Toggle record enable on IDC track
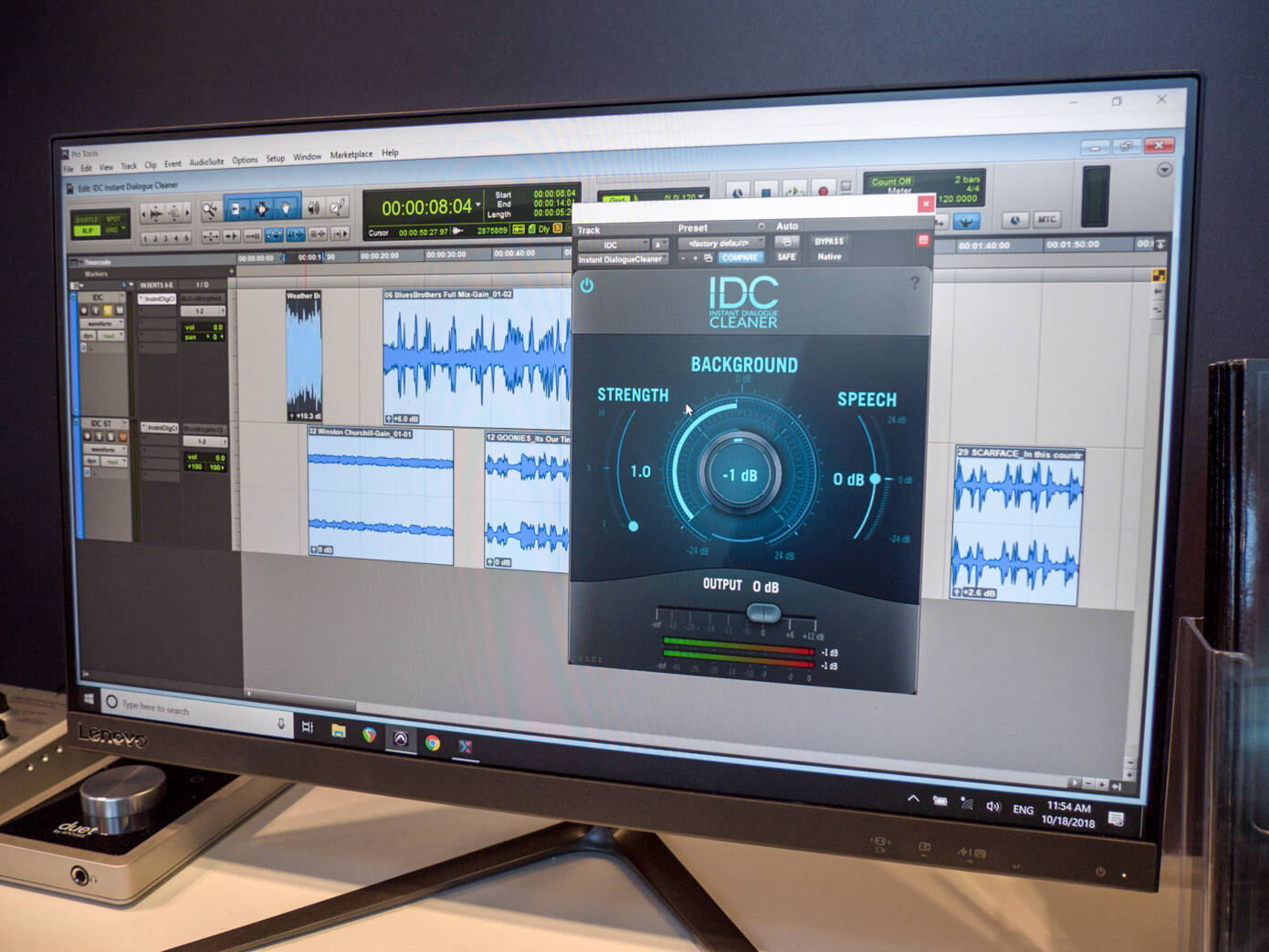The width and height of the screenshot is (1269, 952). click(x=84, y=311)
